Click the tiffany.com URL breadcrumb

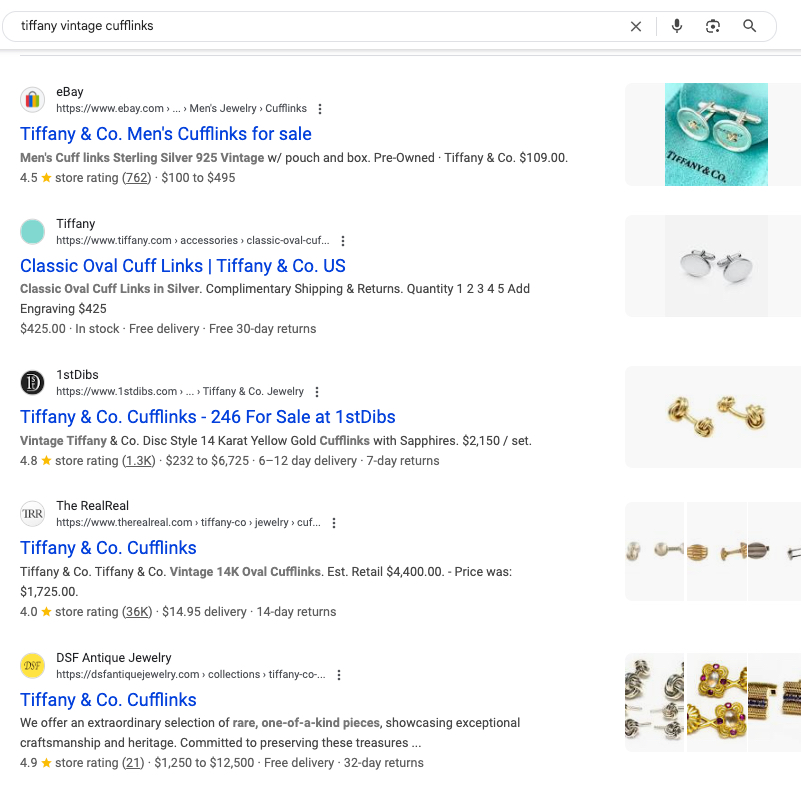coord(193,240)
